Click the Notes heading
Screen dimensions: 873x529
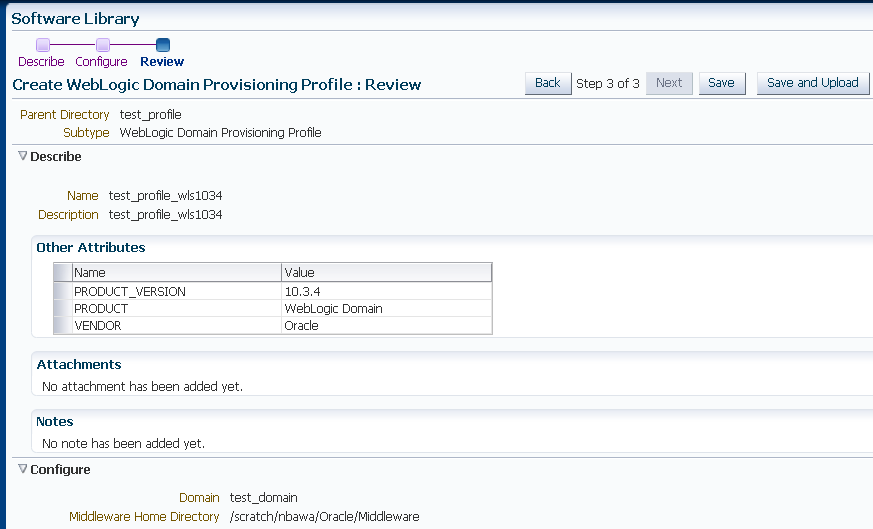point(55,422)
